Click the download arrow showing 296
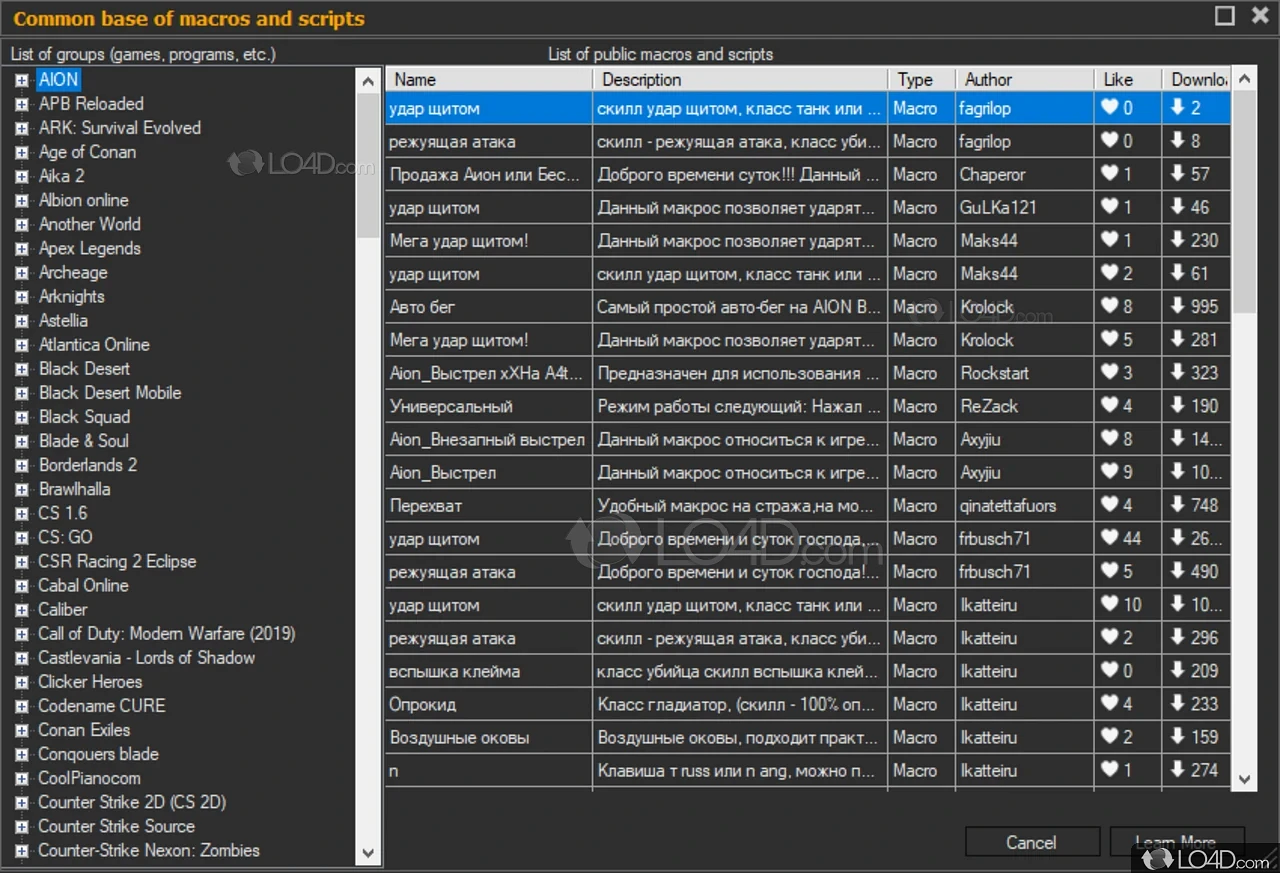Viewport: 1280px width, 873px height. [1178, 638]
